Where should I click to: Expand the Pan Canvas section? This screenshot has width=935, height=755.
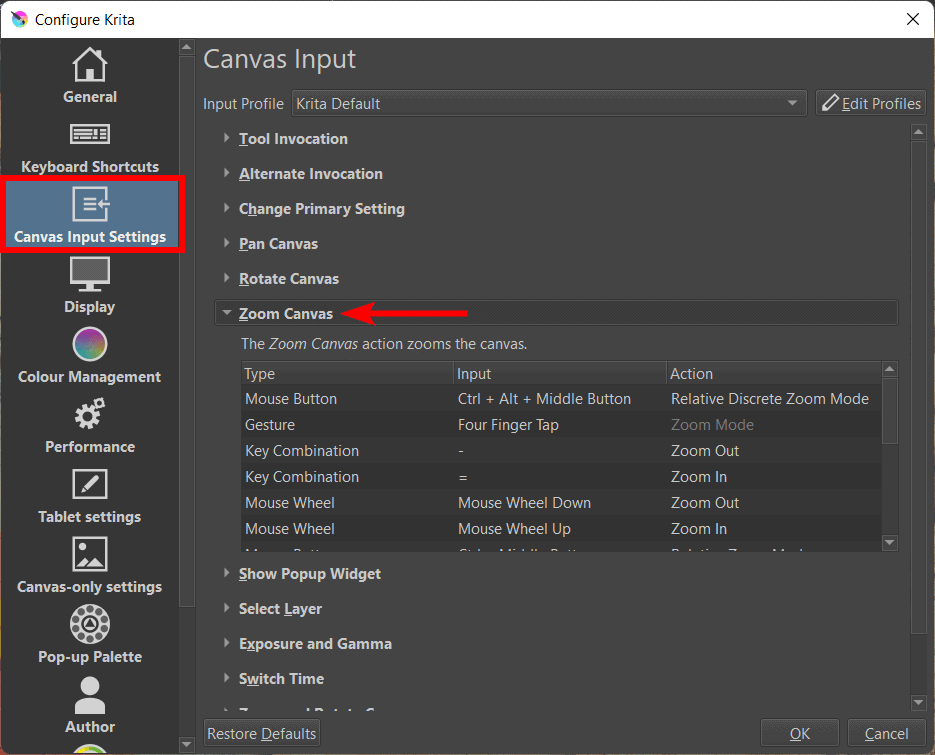tap(278, 243)
